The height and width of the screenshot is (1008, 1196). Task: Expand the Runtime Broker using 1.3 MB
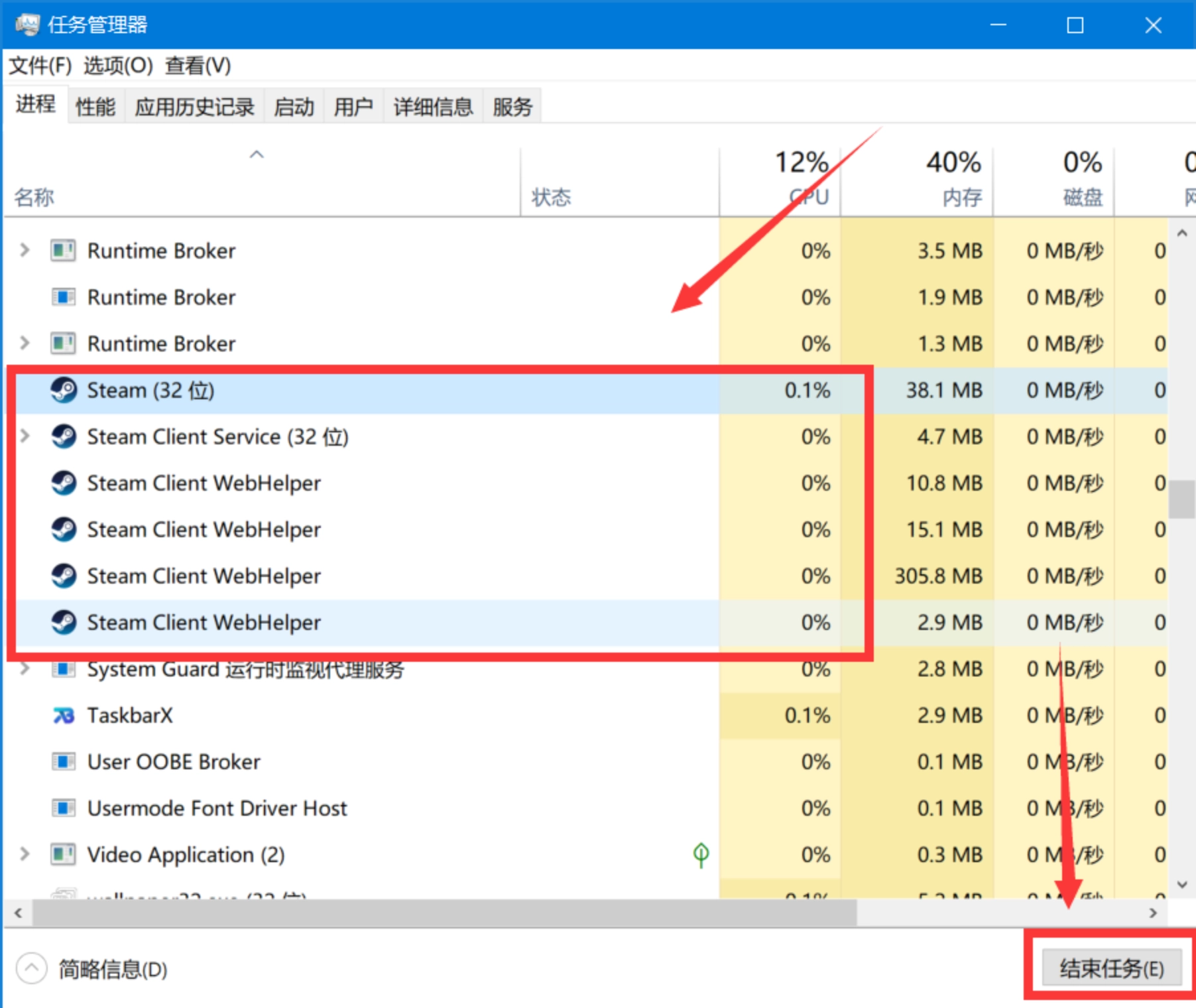coord(25,343)
